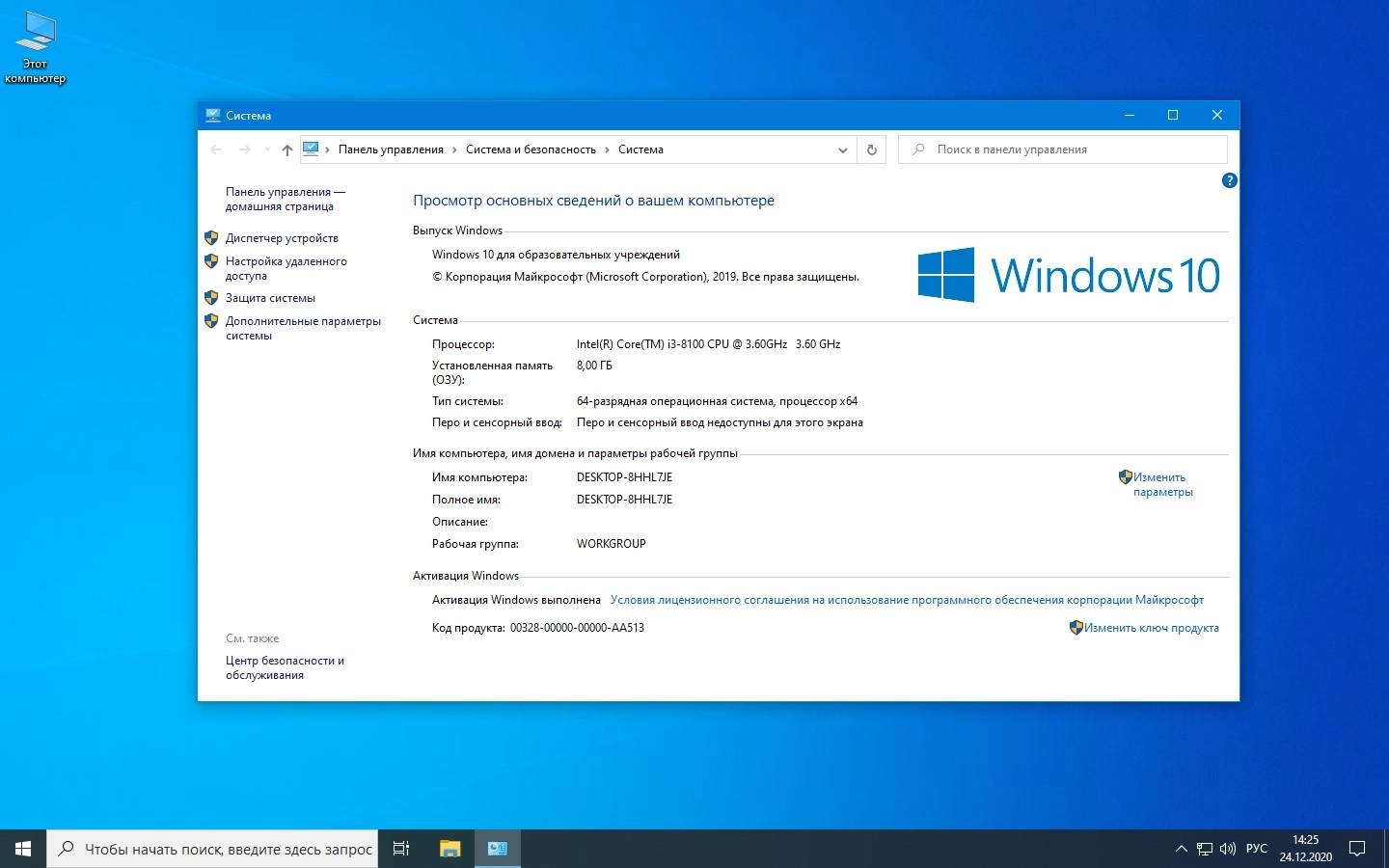Open the volume tray icon

coord(1228,849)
